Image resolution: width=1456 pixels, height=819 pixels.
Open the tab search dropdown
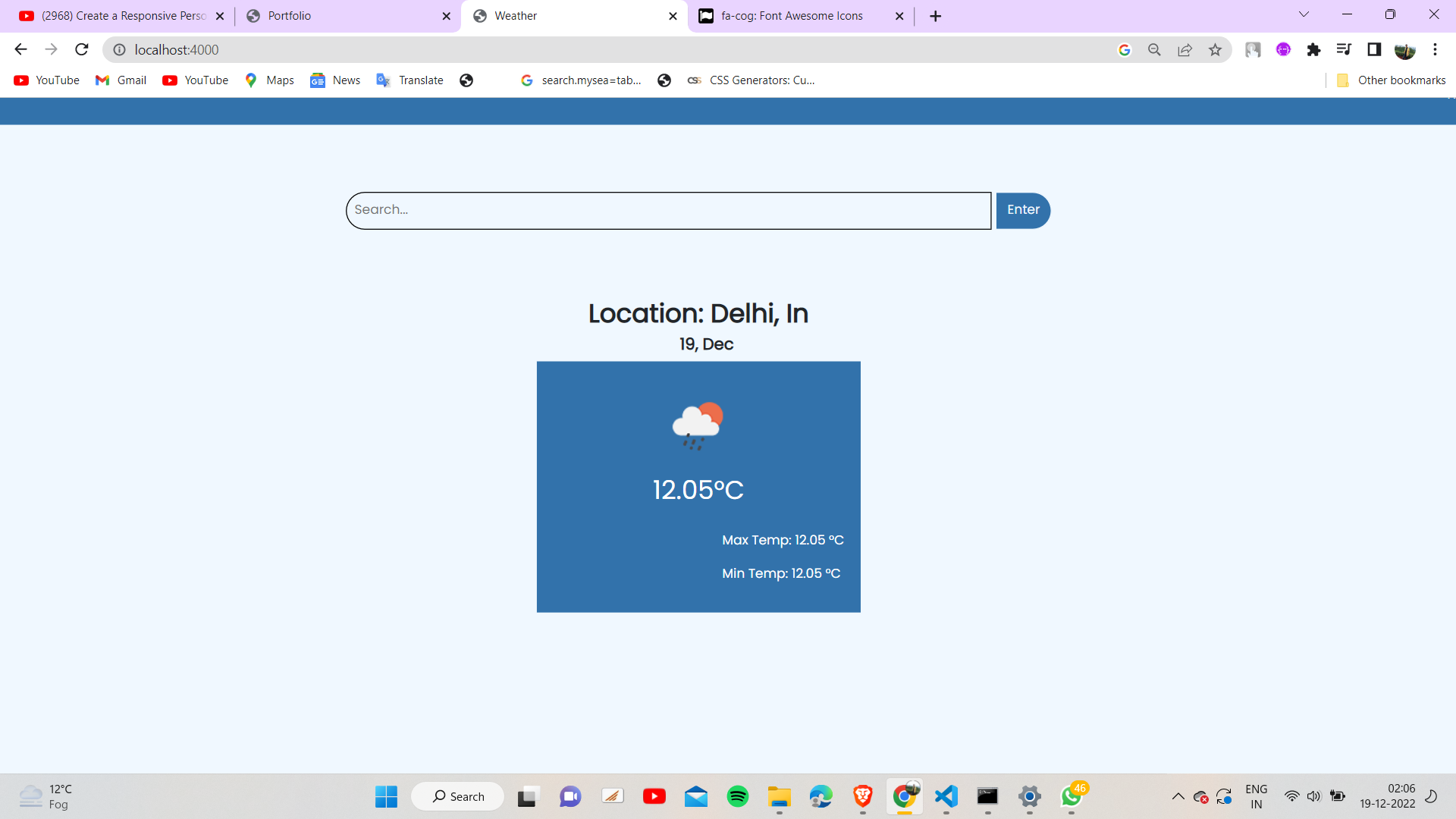(x=1304, y=14)
